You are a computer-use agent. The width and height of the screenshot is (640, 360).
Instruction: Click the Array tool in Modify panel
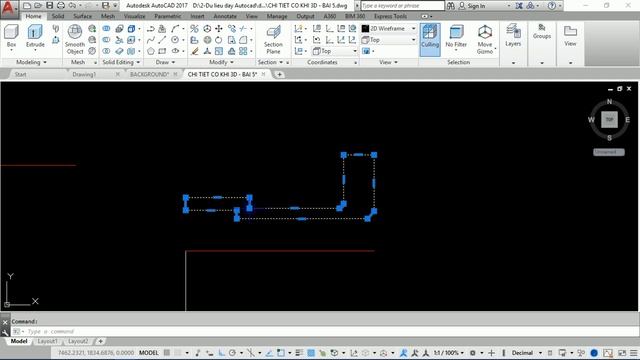pos(243,51)
